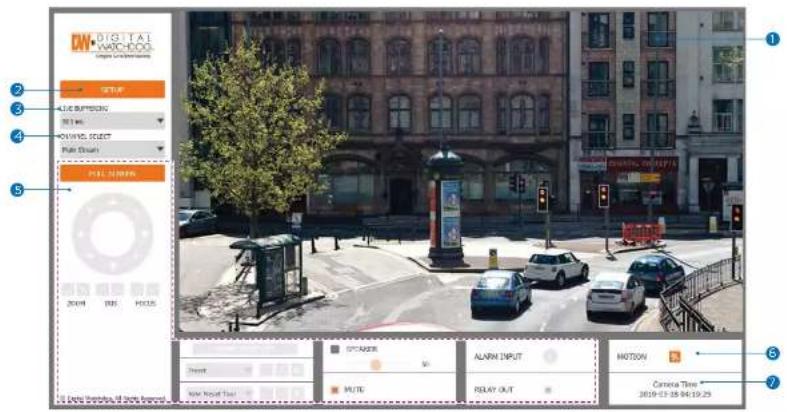787x412 pixels.
Task: Switch the view to FULL SCREEN
Action: [112, 173]
